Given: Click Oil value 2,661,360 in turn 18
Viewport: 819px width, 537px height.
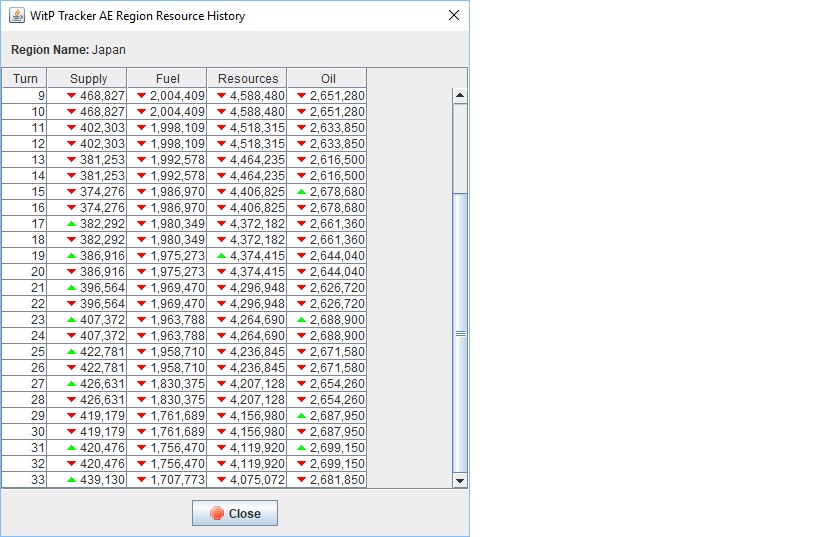Looking at the screenshot, I should [337, 240].
